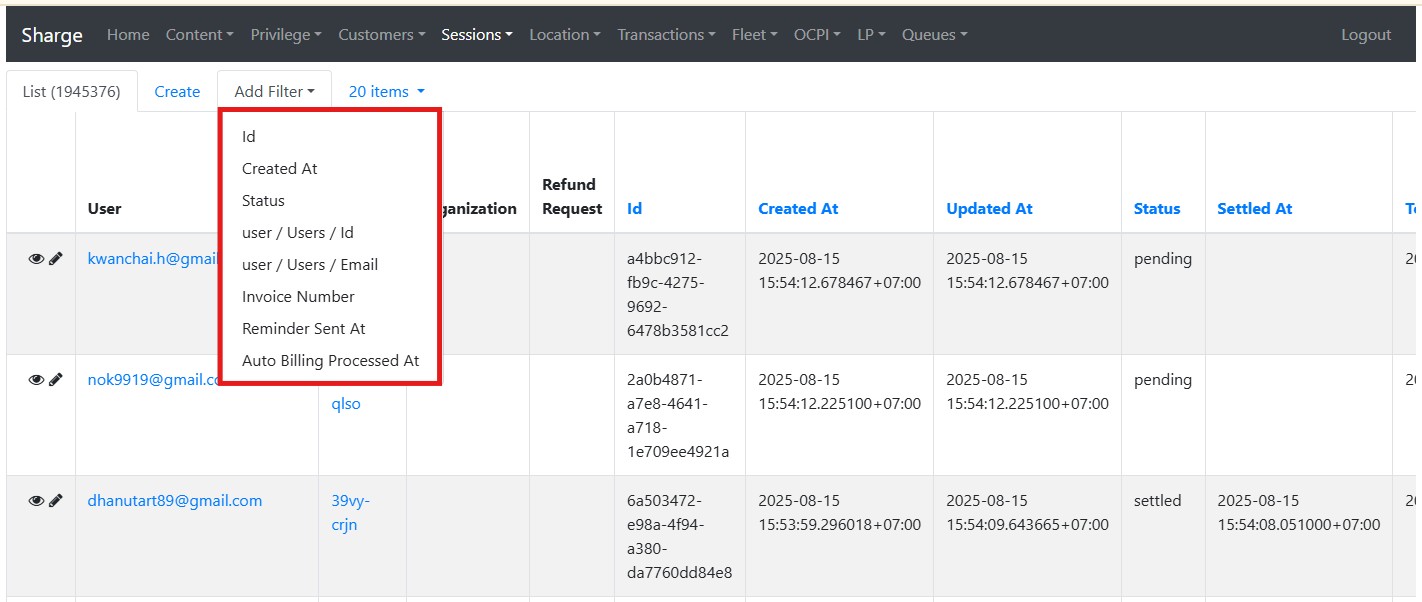Sort by Created At column header
The image size is (1422, 602).
[798, 209]
